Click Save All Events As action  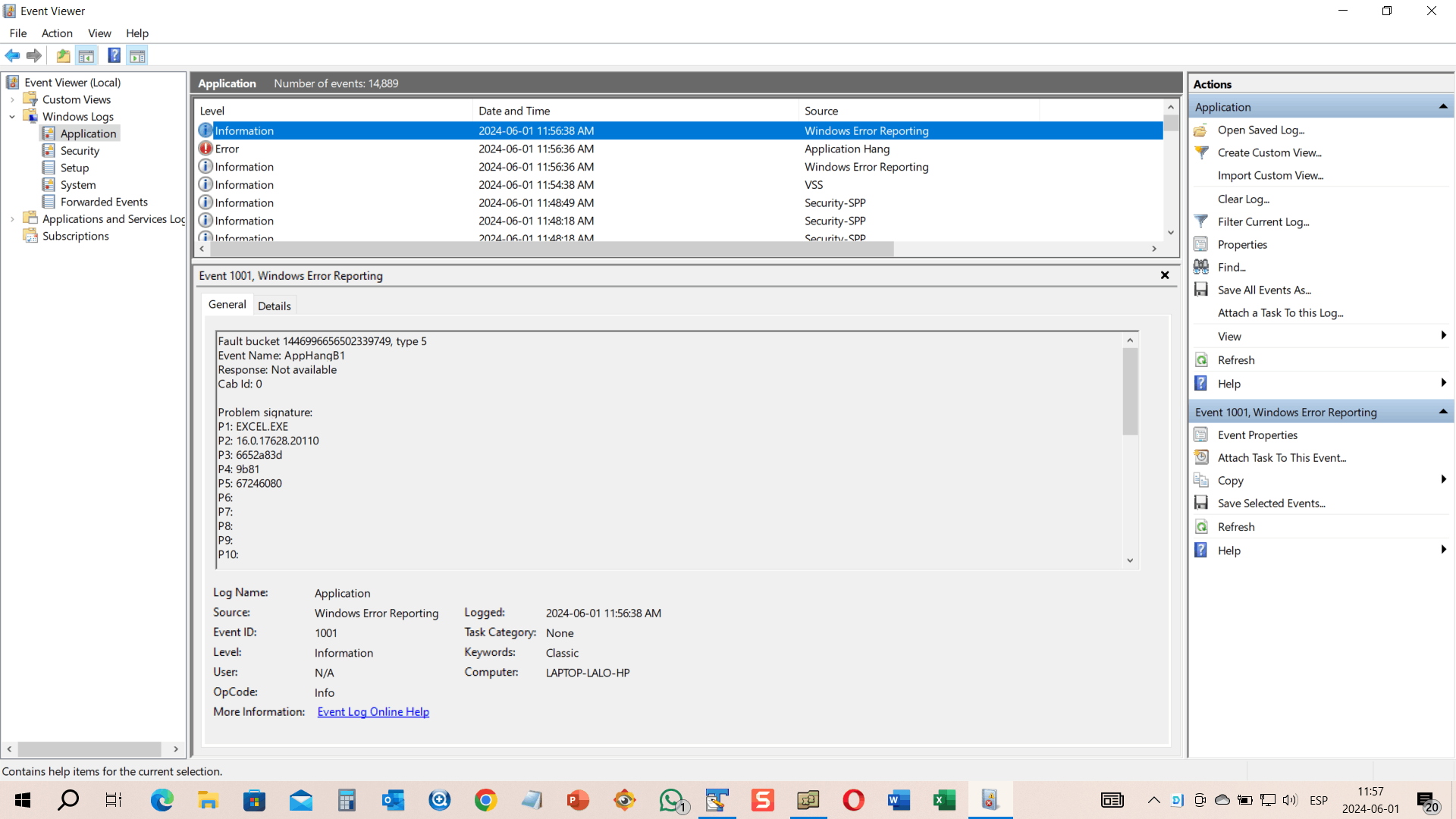click(x=1264, y=290)
